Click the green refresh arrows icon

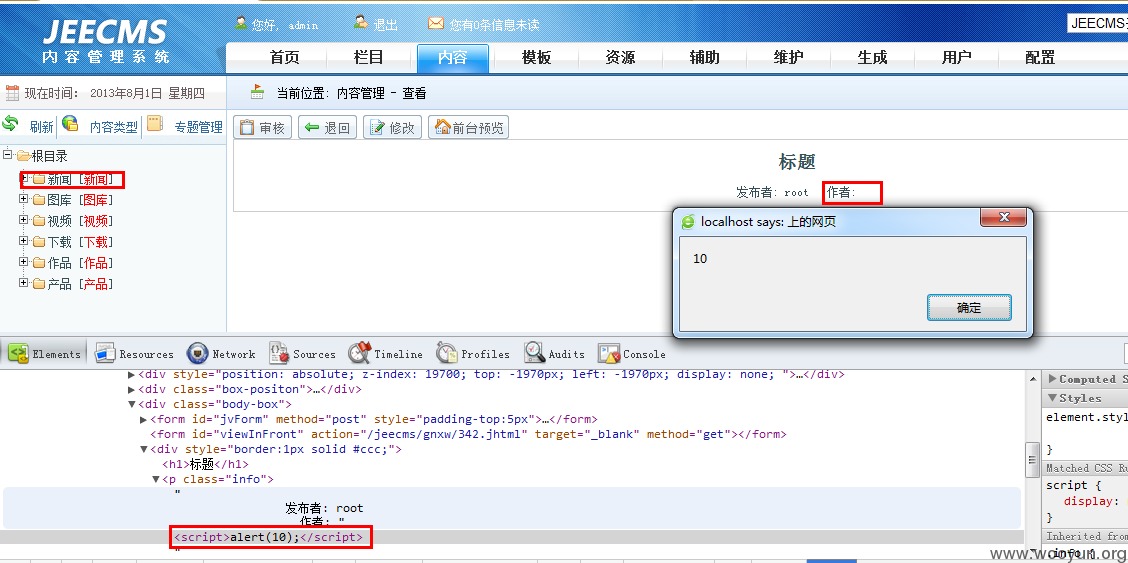coord(10,123)
